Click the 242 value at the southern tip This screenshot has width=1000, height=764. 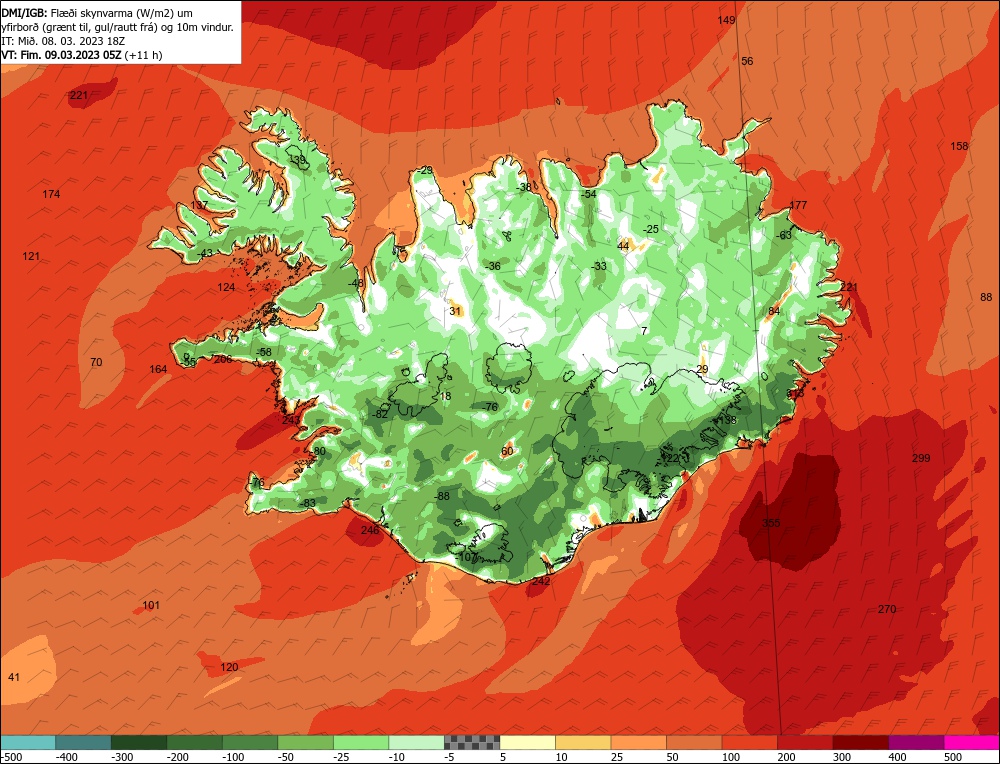click(x=541, y=581)
